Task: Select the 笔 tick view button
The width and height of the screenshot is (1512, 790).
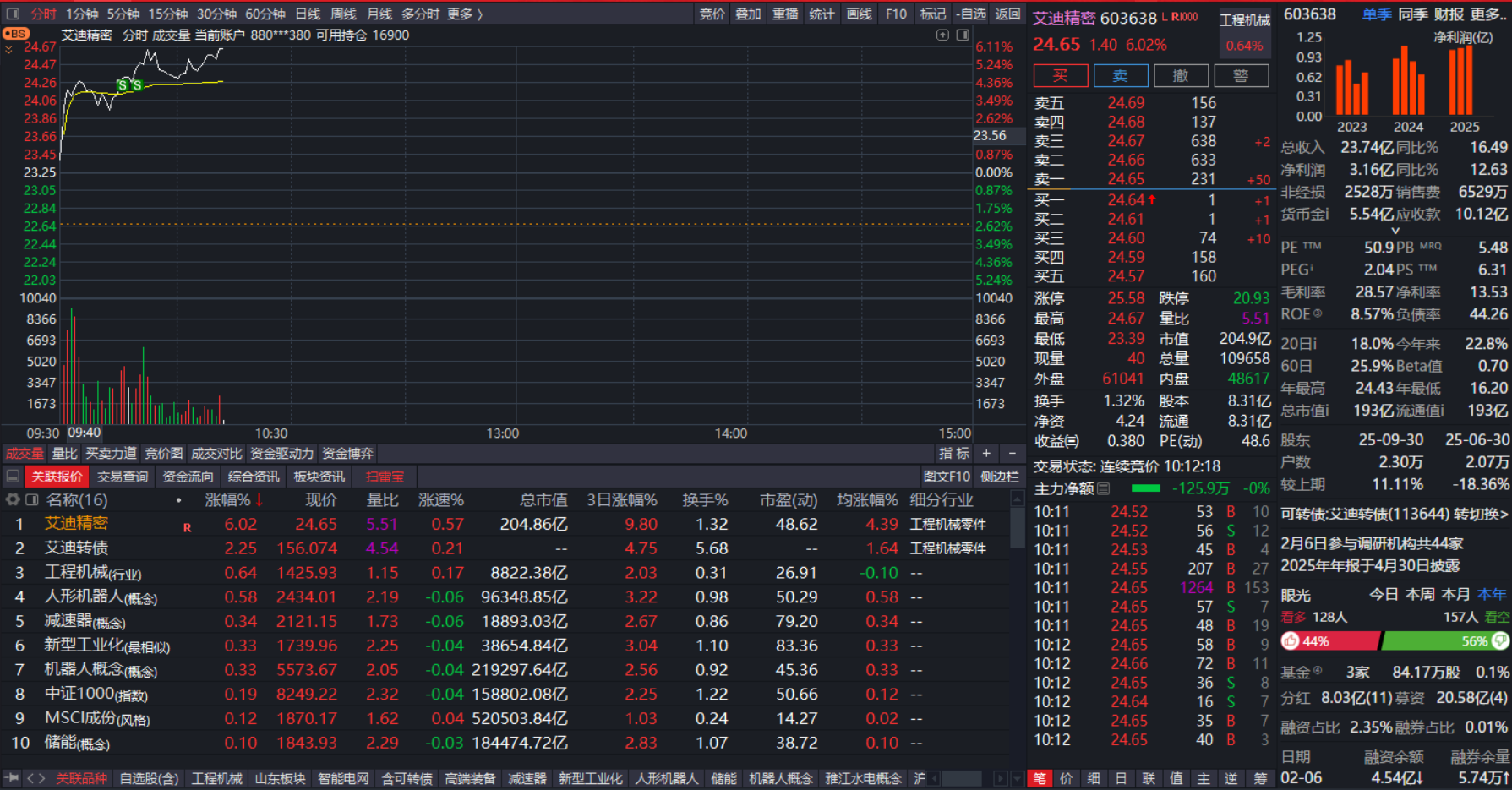Action: (1040, 778)
